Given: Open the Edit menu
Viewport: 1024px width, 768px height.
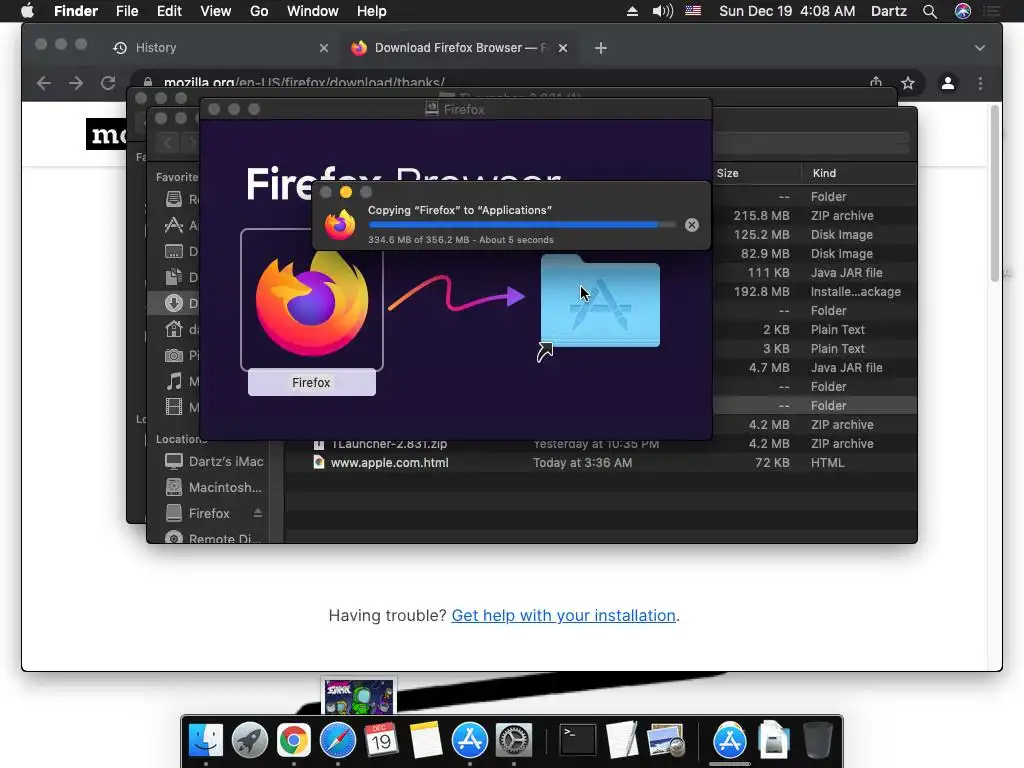Looking at the screenshot, I should 169,11.
